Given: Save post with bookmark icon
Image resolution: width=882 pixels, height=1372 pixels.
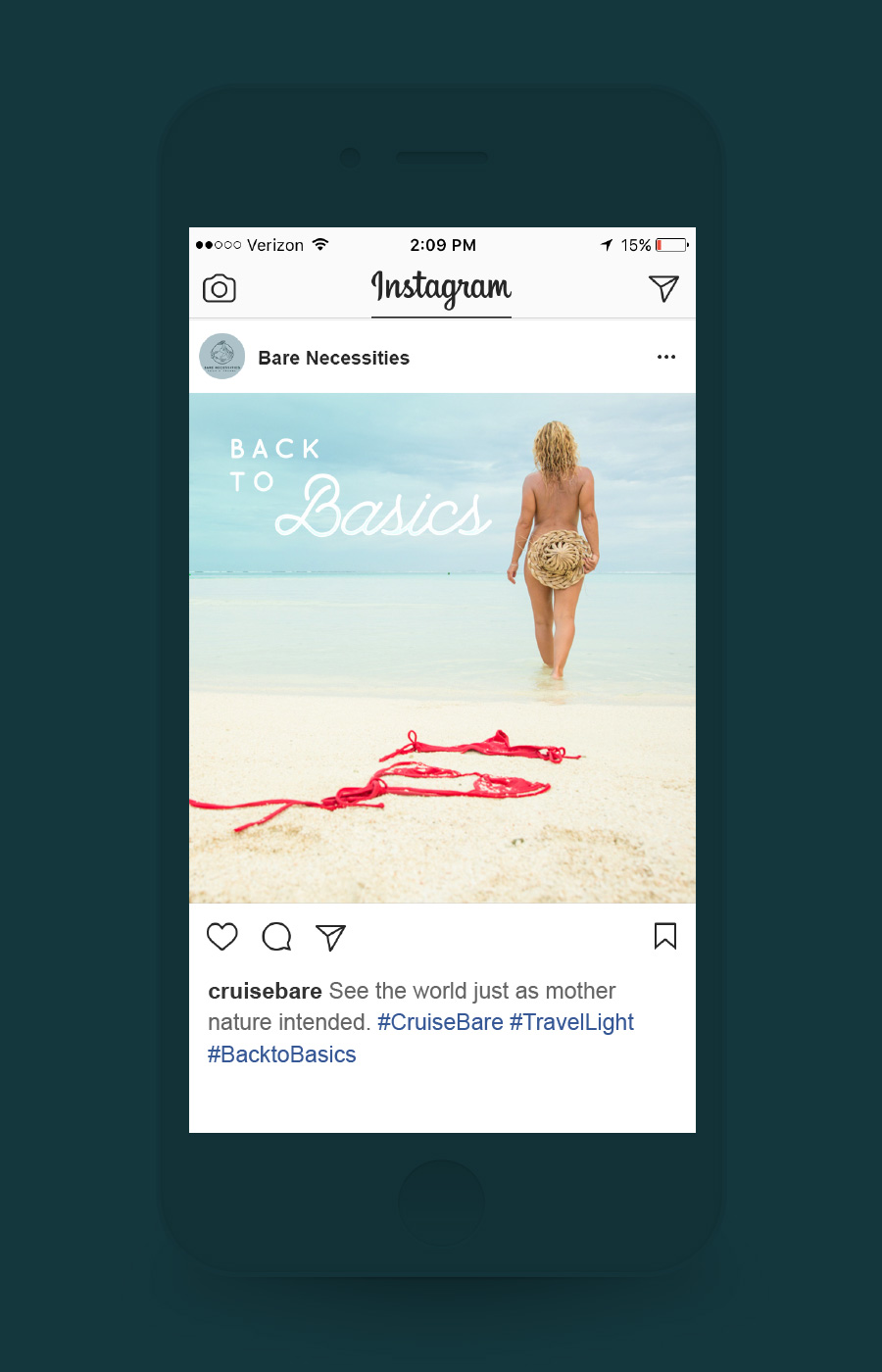Looking at the screenshot, I should [x=665, y=936].
